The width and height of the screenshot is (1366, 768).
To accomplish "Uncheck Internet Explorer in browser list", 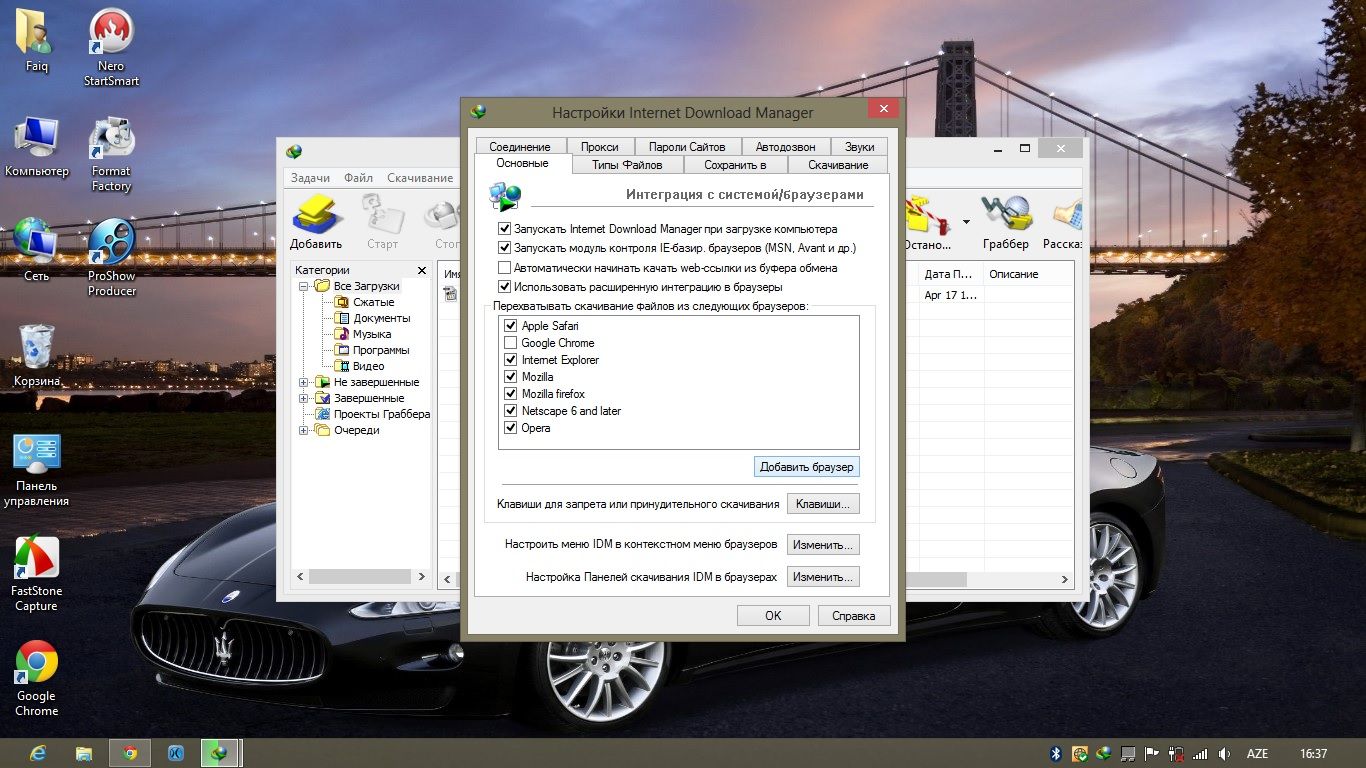I will pyautogui.click(x=511, y=360).
